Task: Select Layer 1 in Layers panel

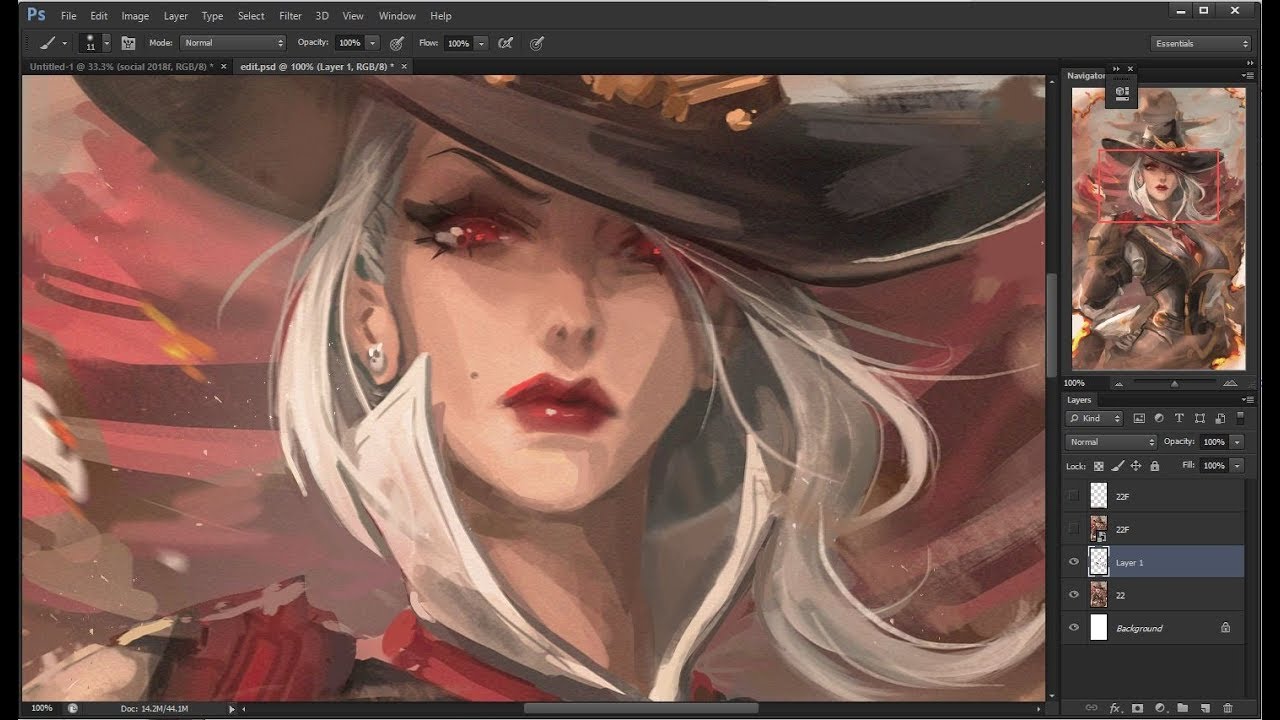Action: 1154,562
